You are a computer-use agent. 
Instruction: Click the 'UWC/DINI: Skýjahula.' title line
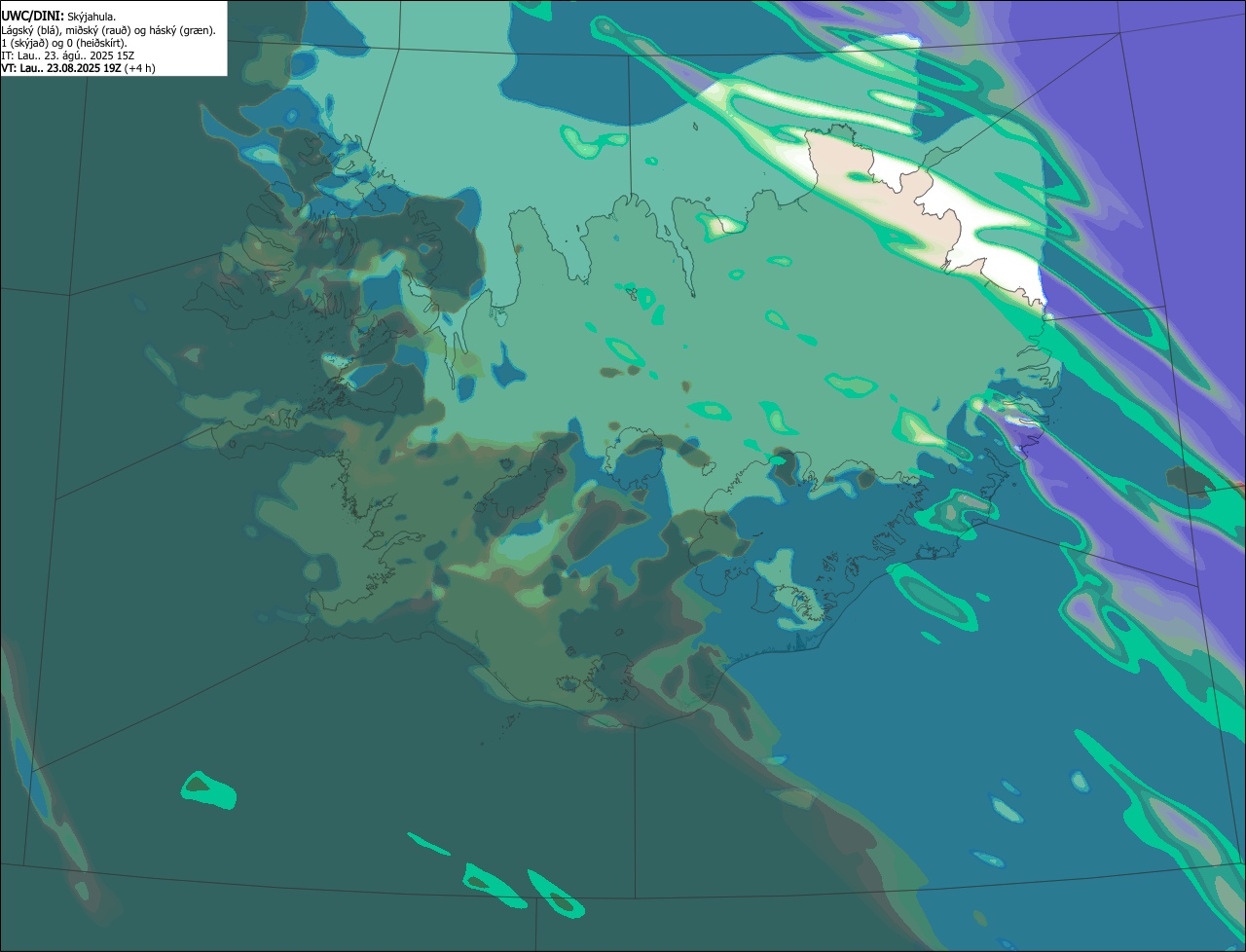point(58,17)
